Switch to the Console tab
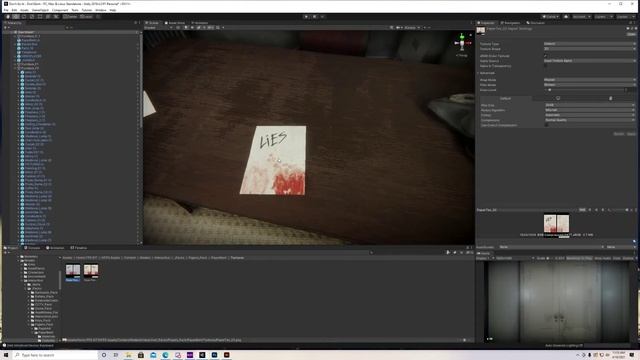The width and height of the screenshot is (640, 360). click(32, 248)
